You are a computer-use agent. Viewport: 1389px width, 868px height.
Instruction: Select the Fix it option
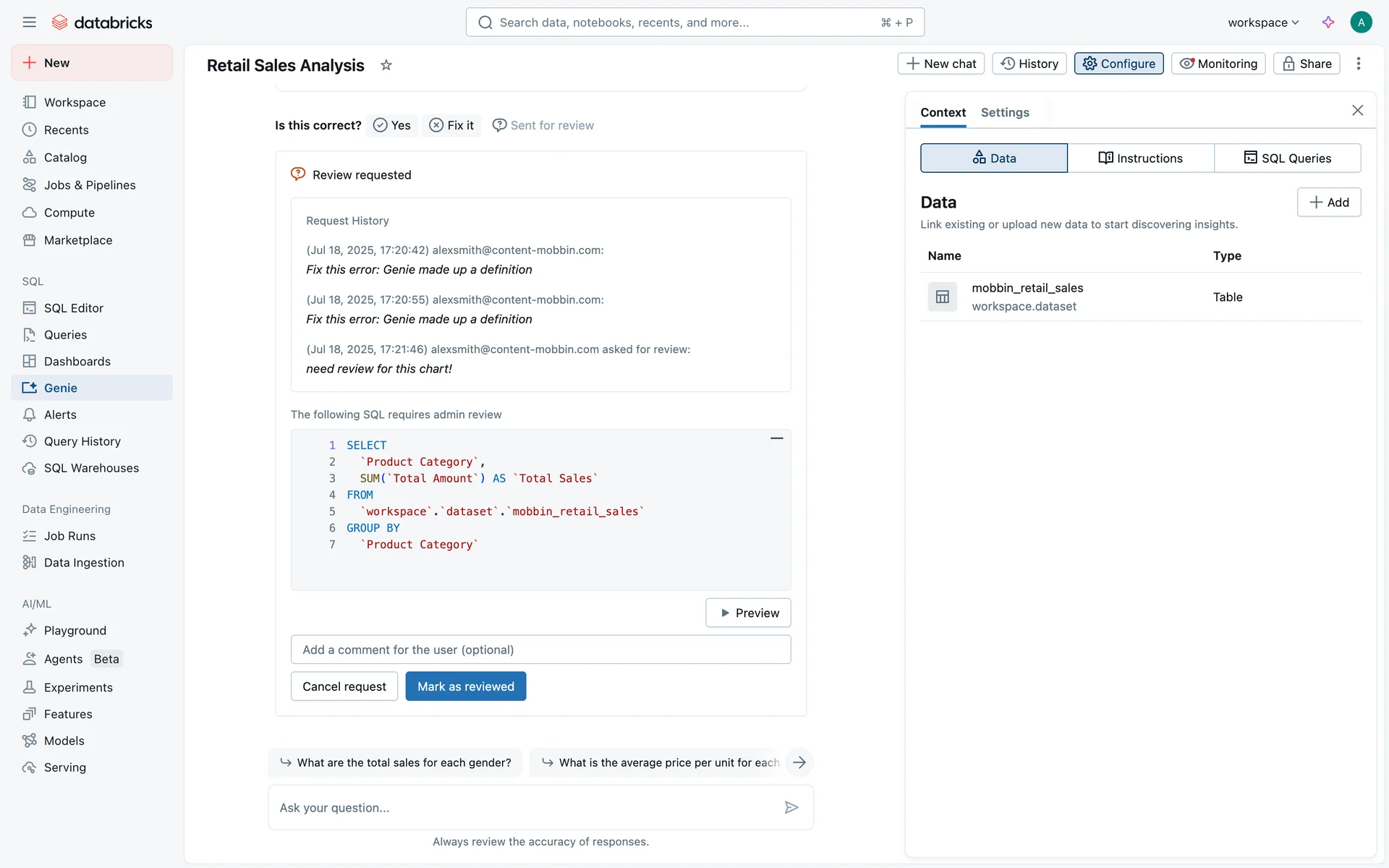[451, 125]
